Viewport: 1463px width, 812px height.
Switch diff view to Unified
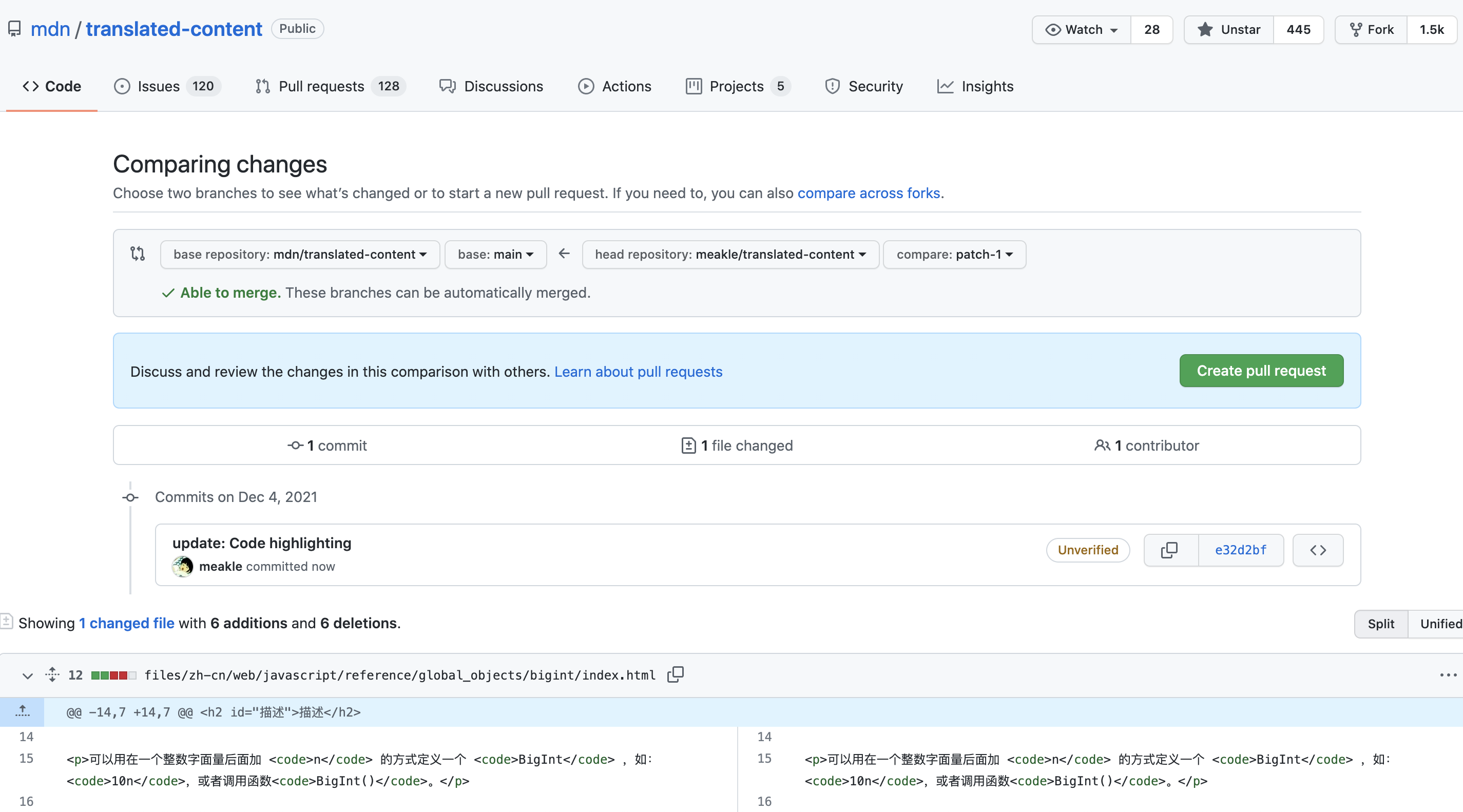(1440, 624)
